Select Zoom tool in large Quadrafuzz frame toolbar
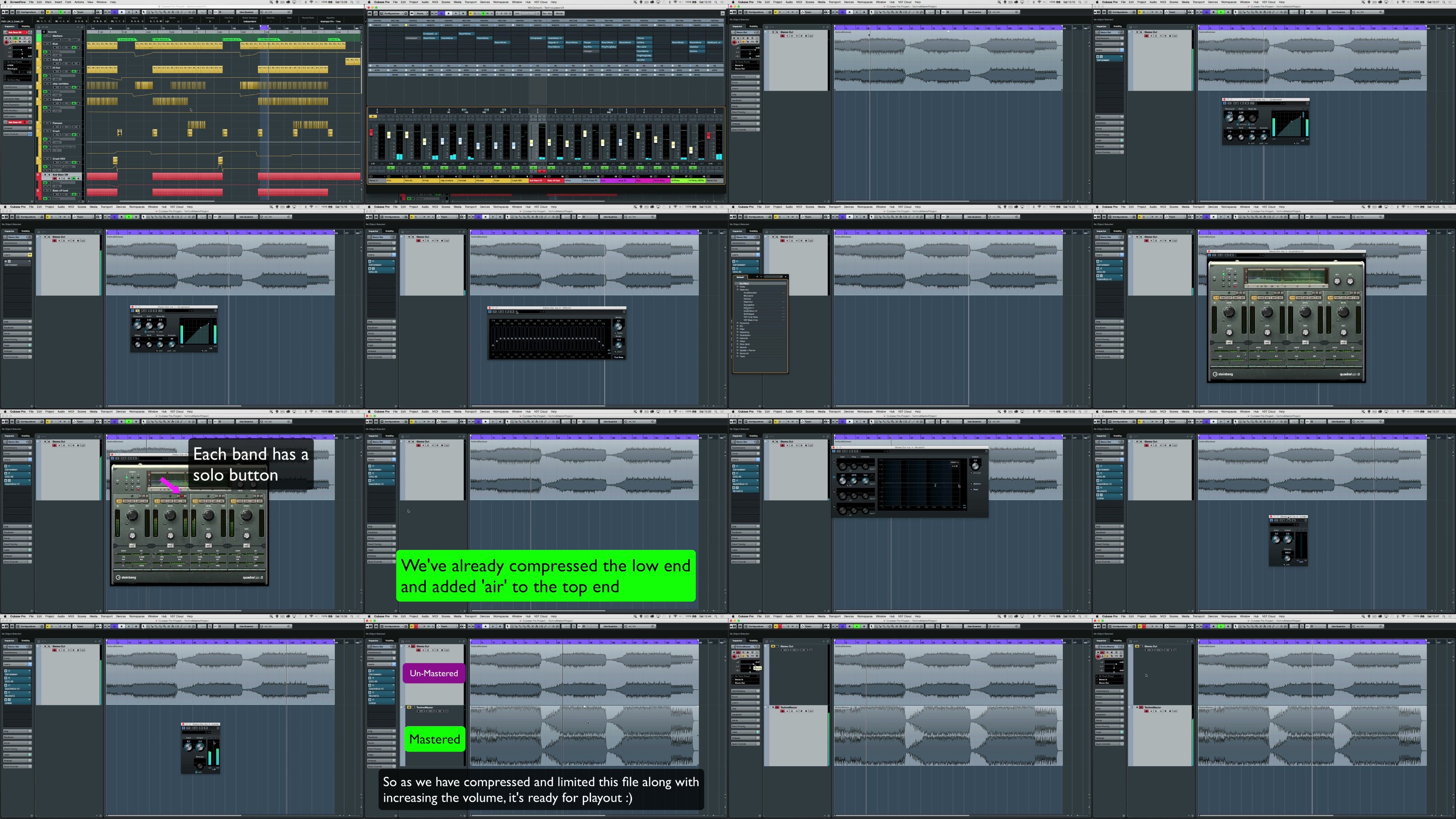The width and height of the screenshot is (1456, 819). click(x=1256, y=217)
